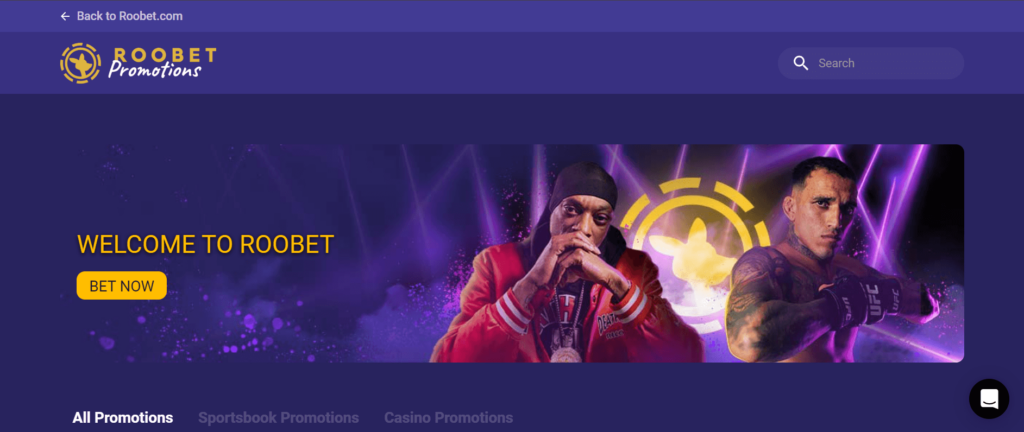Viewport: 1024px width, 432px height.
Task: Focus the Search input field
Action: tap(871, 63)
